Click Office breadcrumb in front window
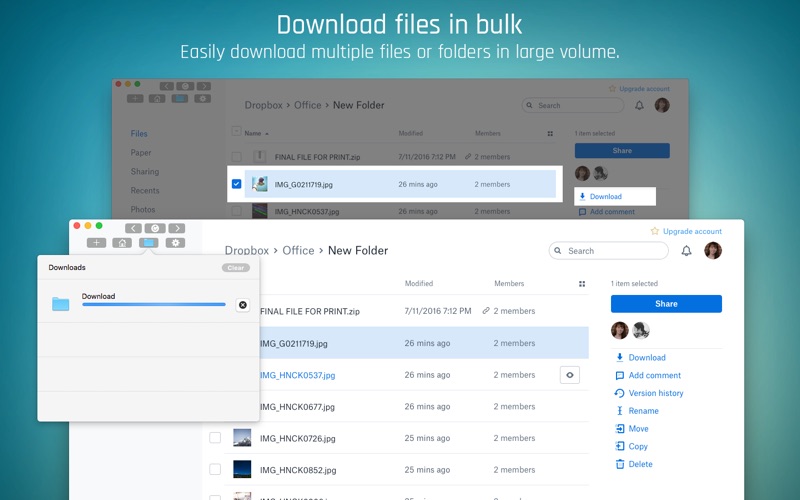 [298, 251]
